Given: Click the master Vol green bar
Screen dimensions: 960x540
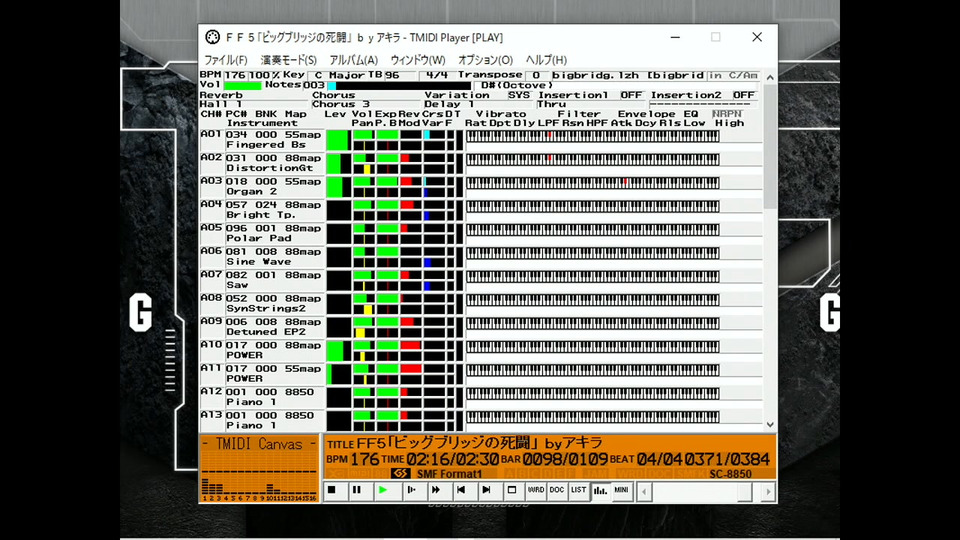Looking at the screenshot, I should (242, 86).
